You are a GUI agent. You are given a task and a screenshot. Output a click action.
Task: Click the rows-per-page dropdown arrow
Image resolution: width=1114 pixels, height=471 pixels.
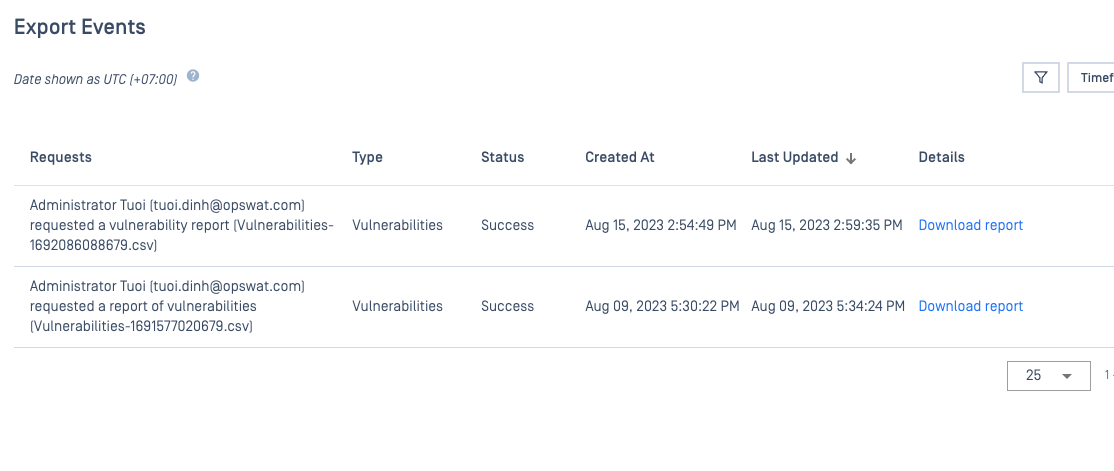coord(1066,376)
